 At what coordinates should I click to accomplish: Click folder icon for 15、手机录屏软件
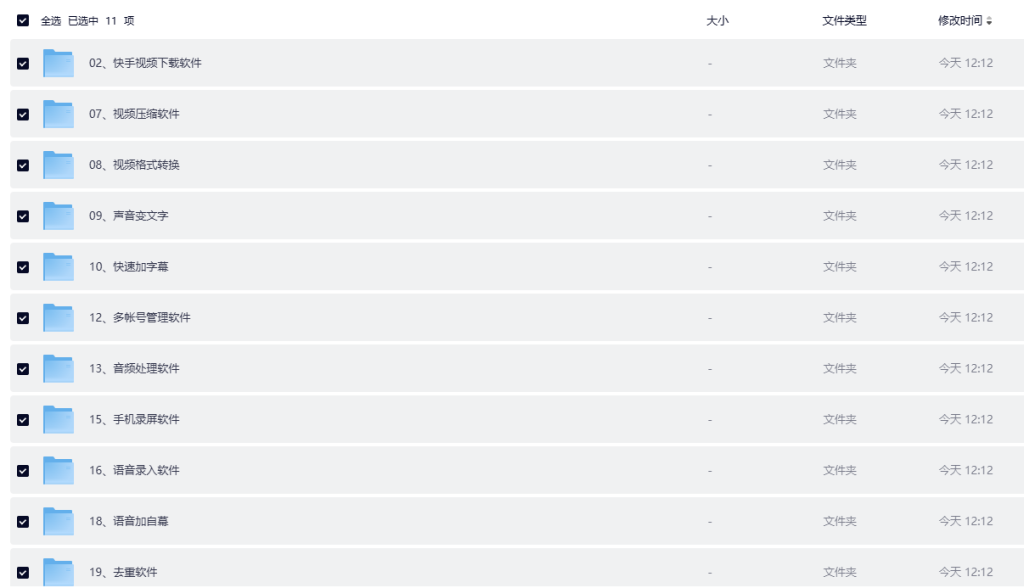(58, 420)
